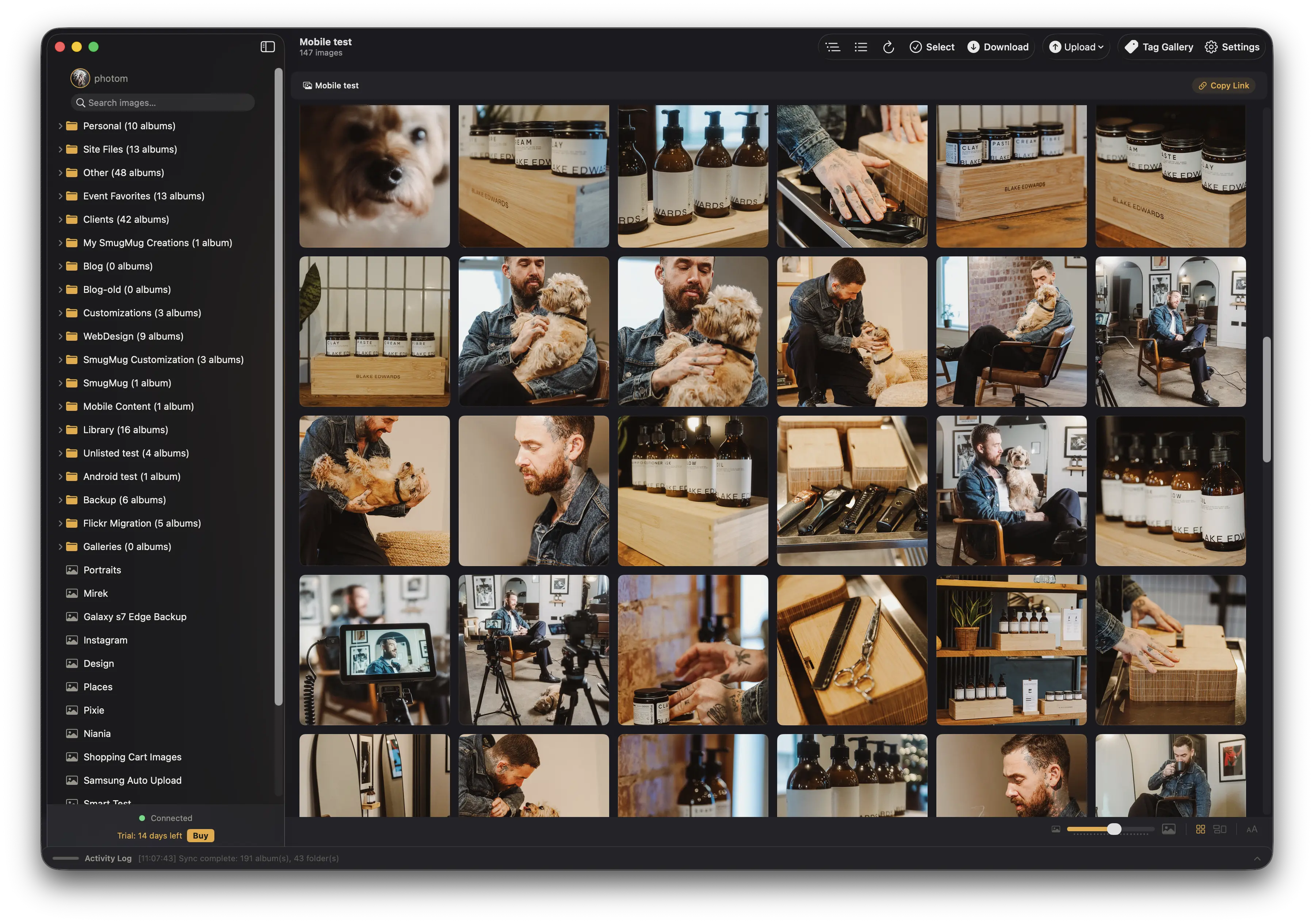1314x924 pixels.
Task: Click the small thumbnail icon left of the slider
Action: (x=1056, y=829)
